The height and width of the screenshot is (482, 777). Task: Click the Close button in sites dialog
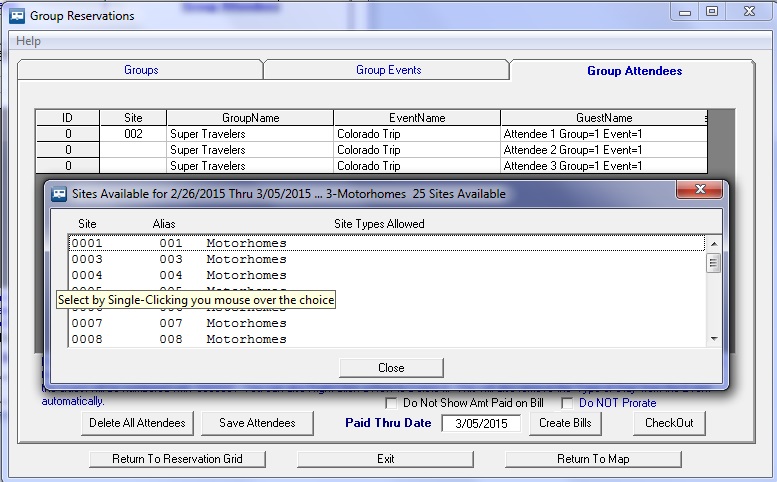391,368
